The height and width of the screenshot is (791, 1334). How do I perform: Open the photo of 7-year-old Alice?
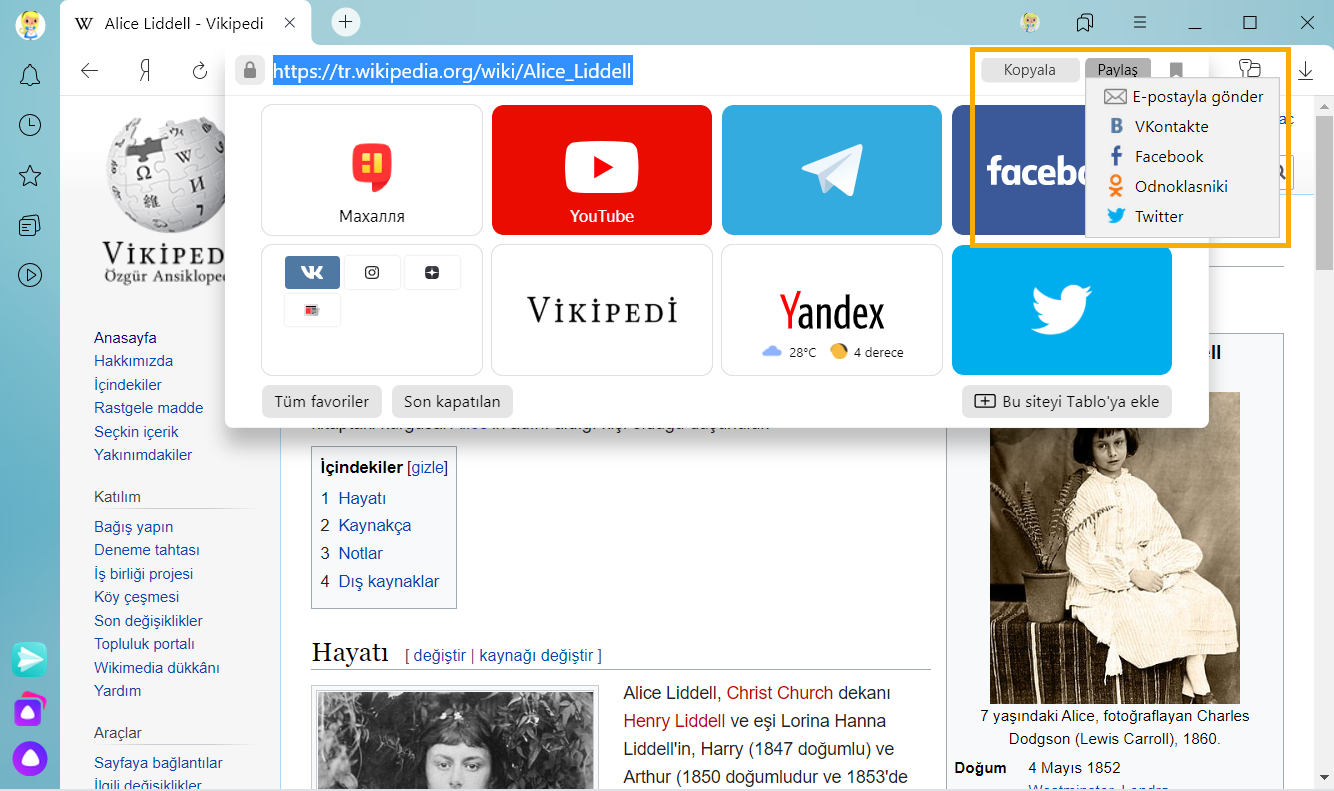coord(1114,548)
